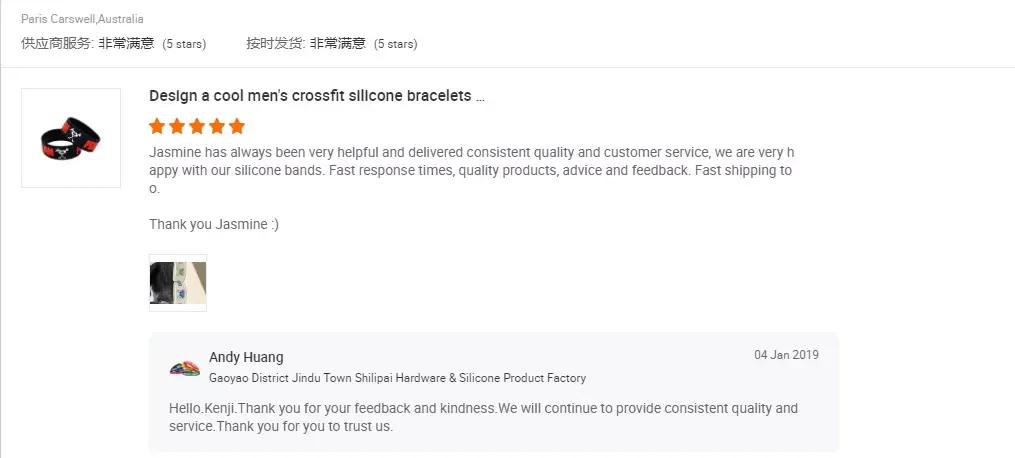Click the 供应商服务 rating label
Image resolution: width=1015 pixels, height=458 pixels.
click(x=58, y=43)
